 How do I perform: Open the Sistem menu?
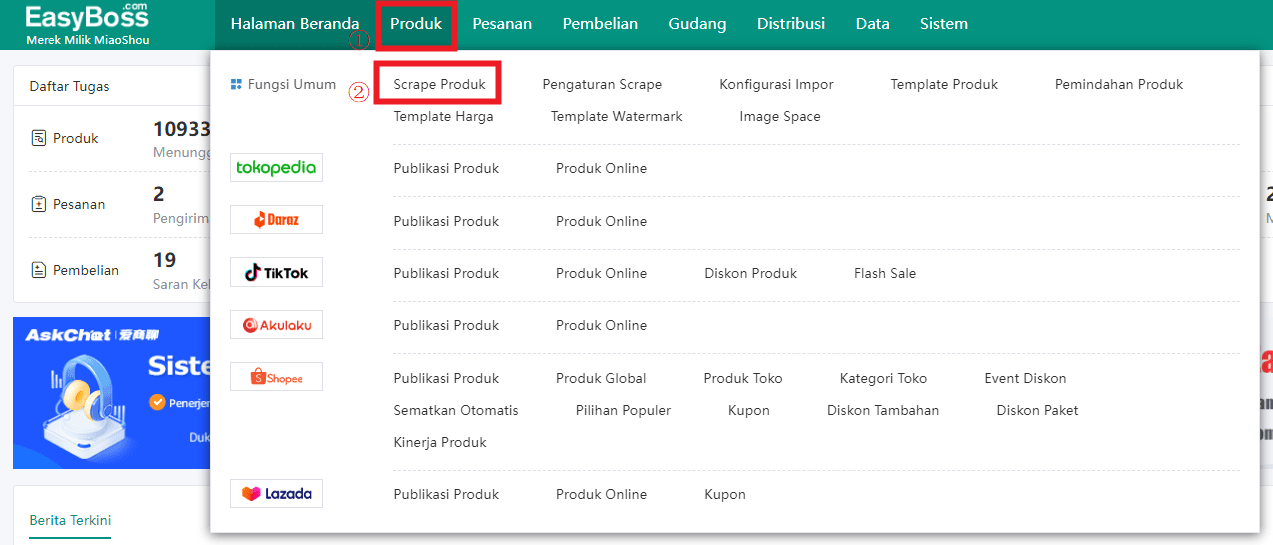pyautogui.click(x=944, y=24)
